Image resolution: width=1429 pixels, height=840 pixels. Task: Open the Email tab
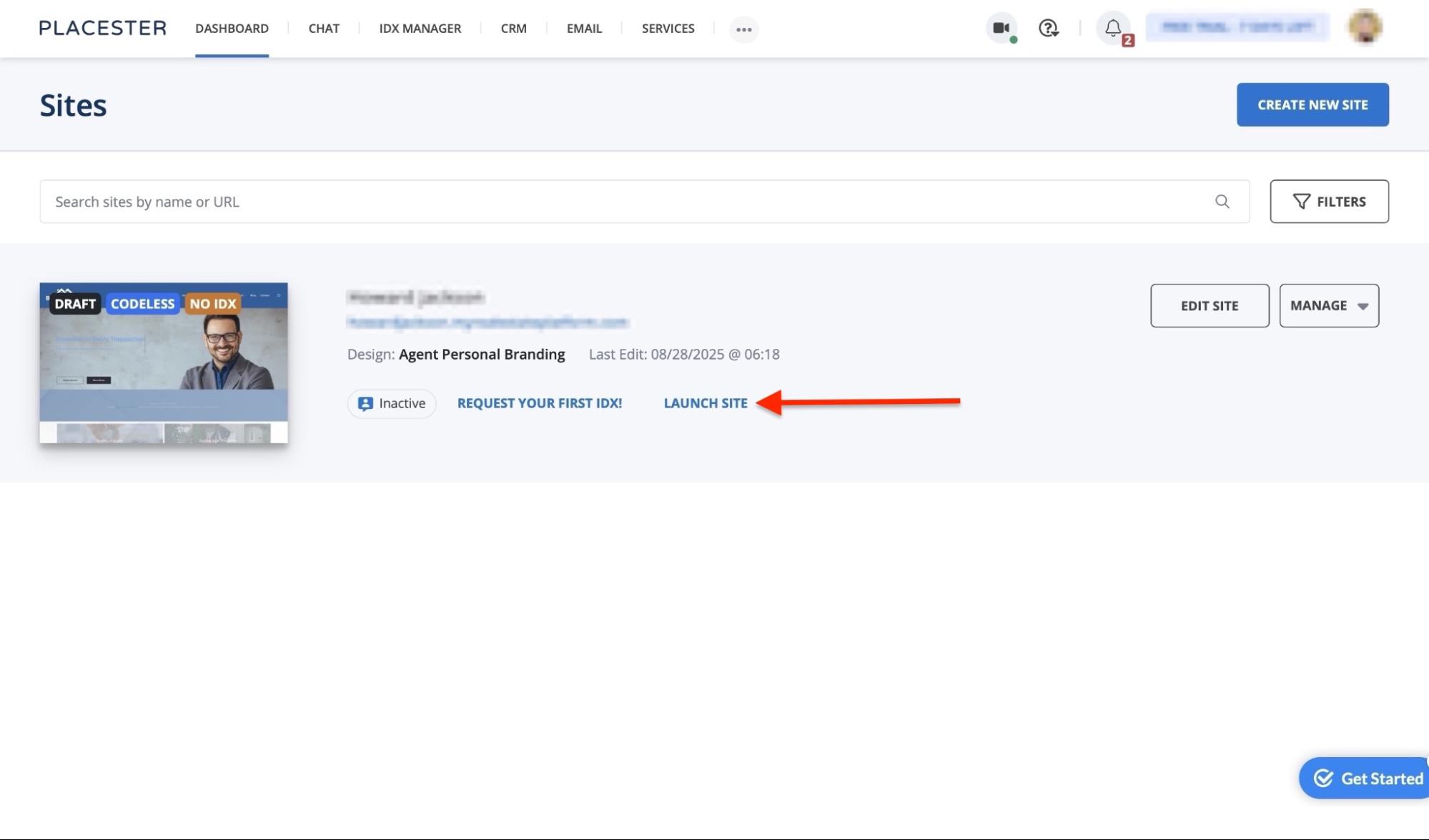(584, 29)
